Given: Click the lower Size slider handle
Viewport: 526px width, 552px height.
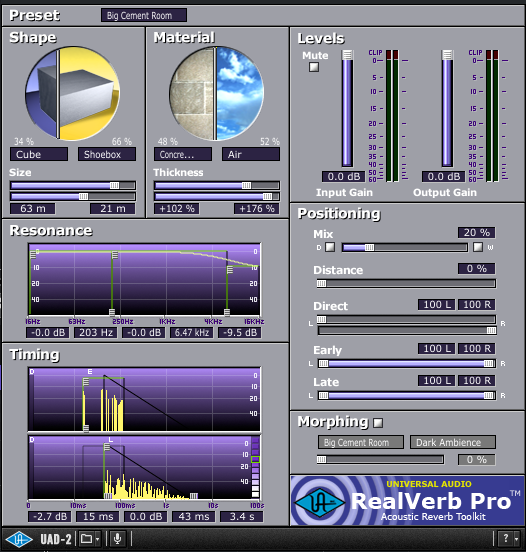Looking at the screenshot, I should pos(83,196).
